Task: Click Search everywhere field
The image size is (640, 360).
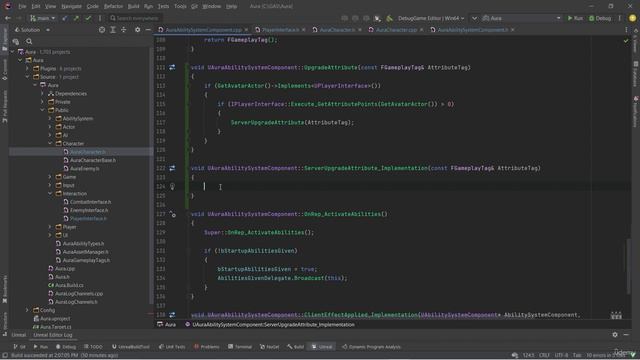Action: (135, 18)
